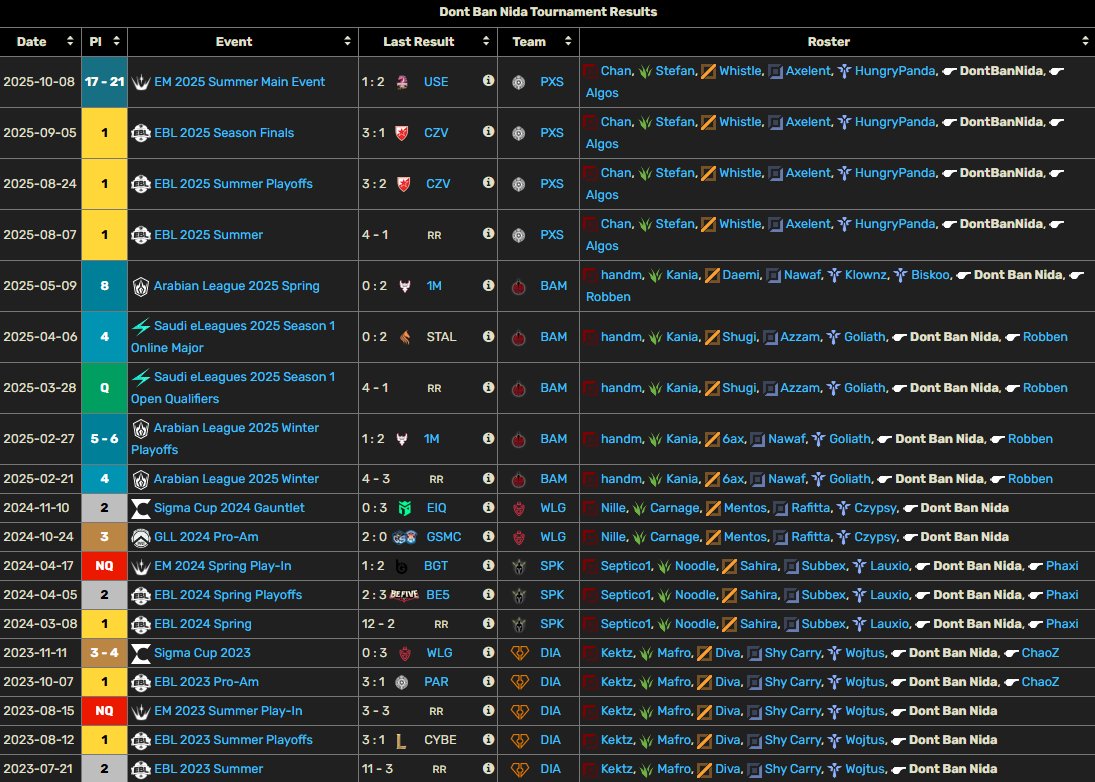
Task: Open Czypsy player link in Sigma Cup Gauntlet row
Action: (875, 508)
